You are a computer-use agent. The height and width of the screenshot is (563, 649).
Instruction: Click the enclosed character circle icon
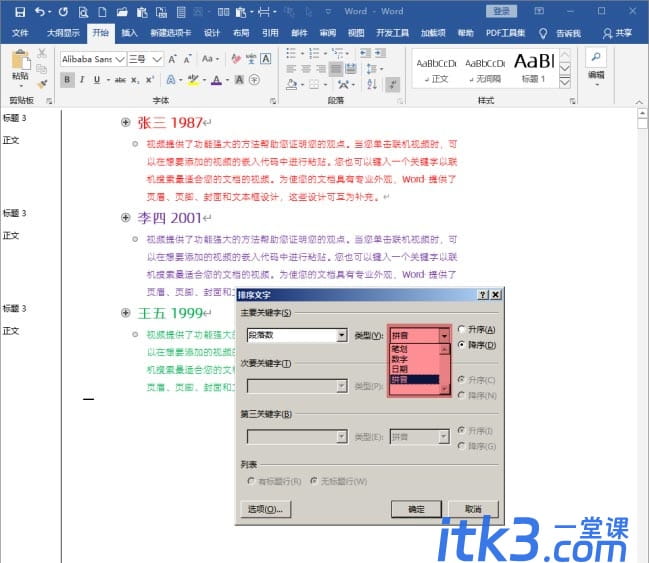pyautogui.click(x=255, y=79)
